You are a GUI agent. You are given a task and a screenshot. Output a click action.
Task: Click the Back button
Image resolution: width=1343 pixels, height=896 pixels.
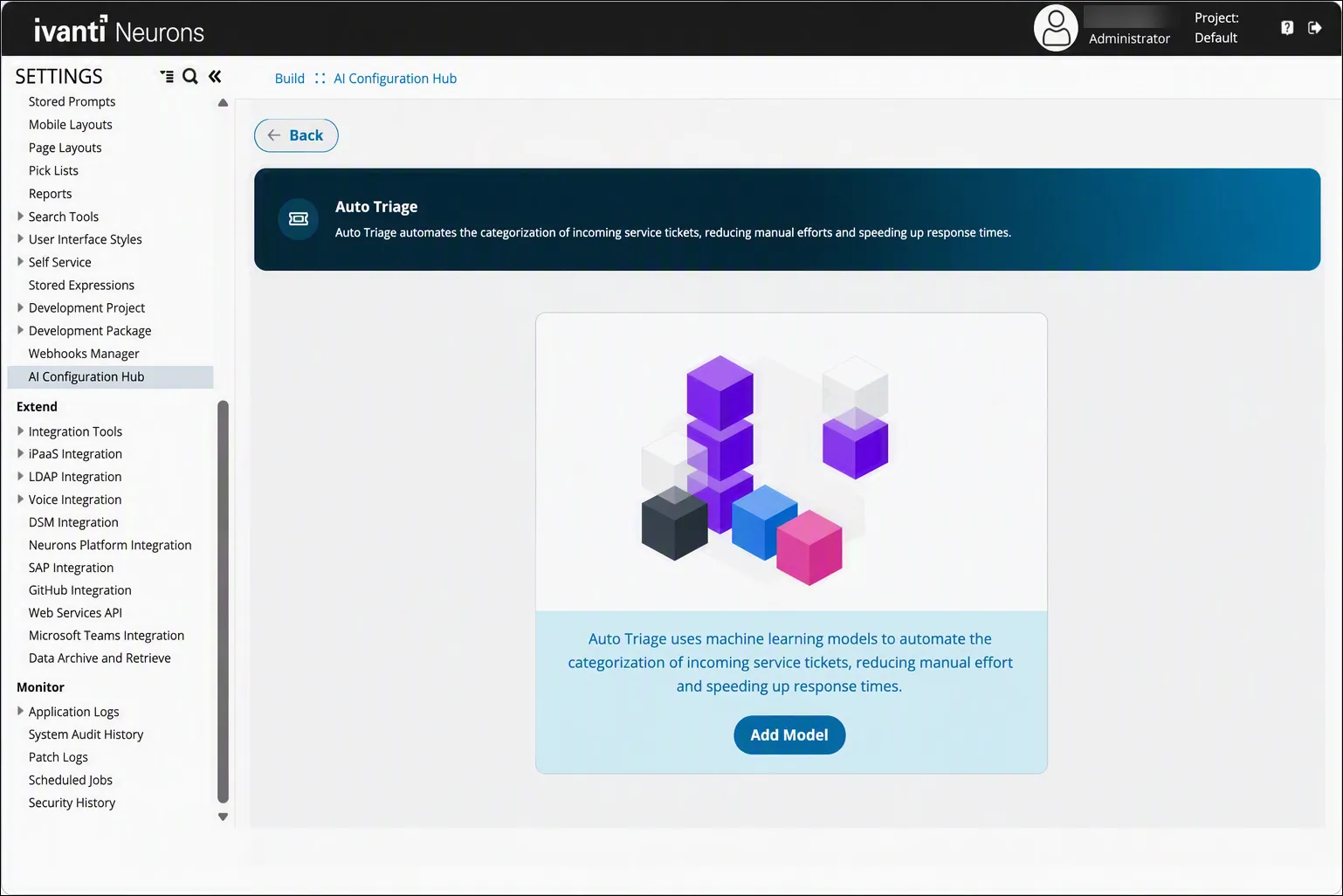[x=296, y=135]
